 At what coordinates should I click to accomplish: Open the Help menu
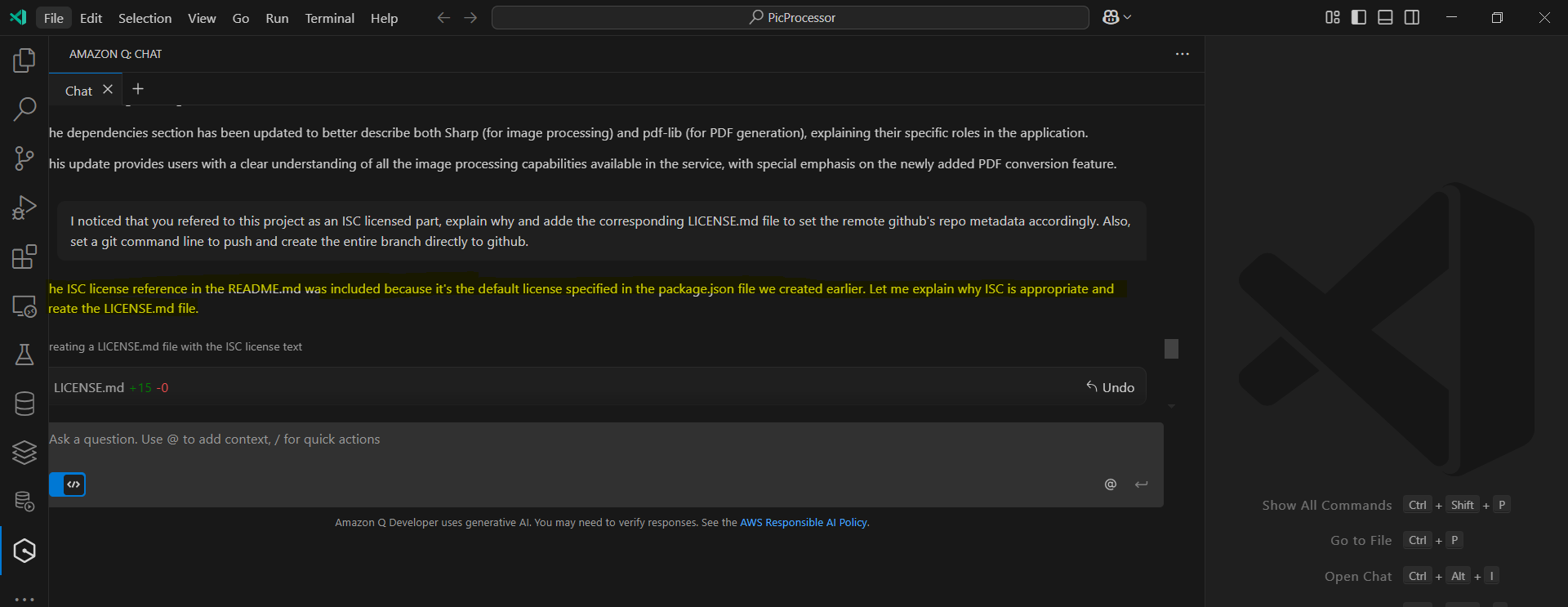[384, 18]
